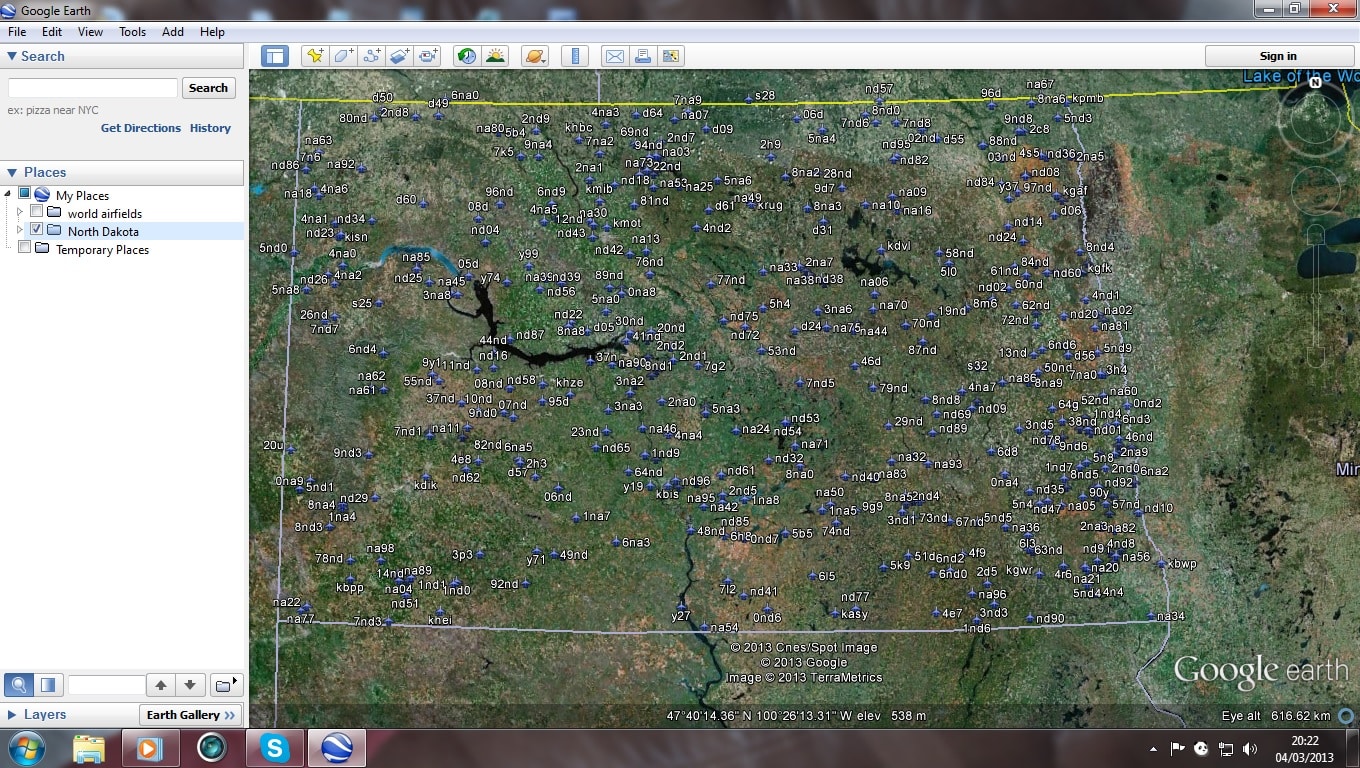Open the Add Polygon tool
This screenshot has width=1360, height=768.
(342, 56)
